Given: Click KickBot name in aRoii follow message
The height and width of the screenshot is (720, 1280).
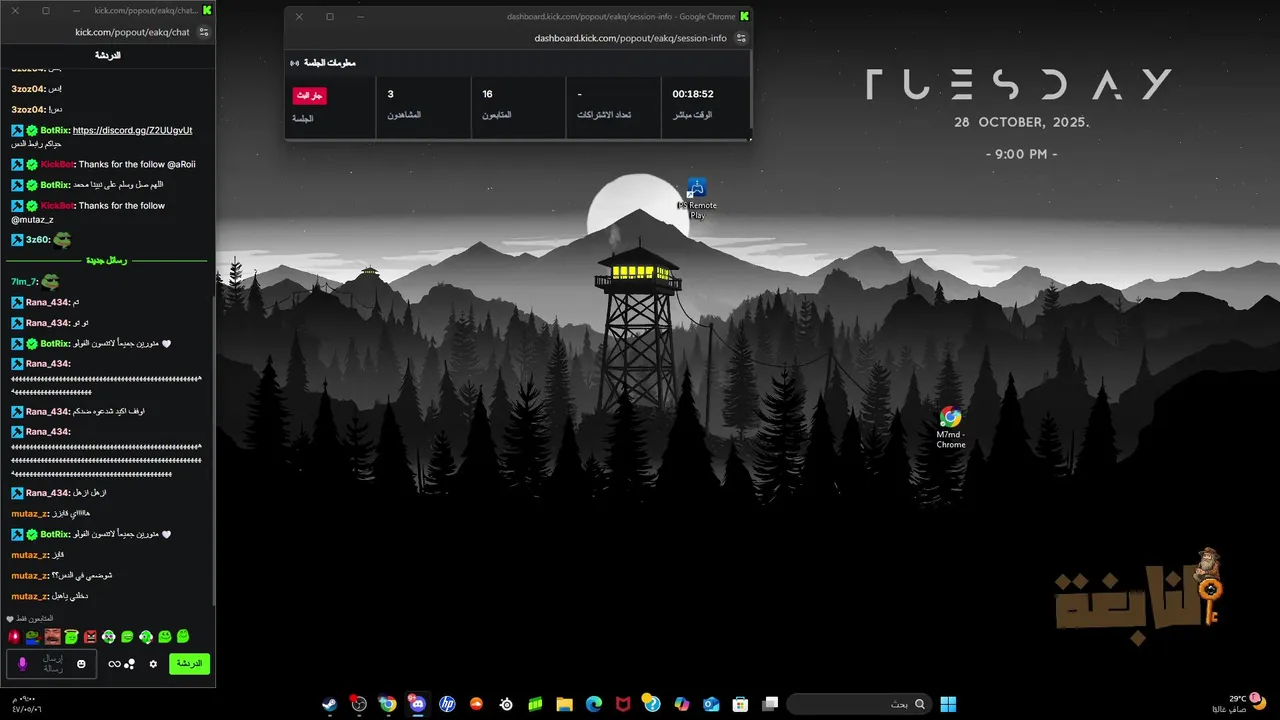Looking at the screenshot, I should coord(58,164).
